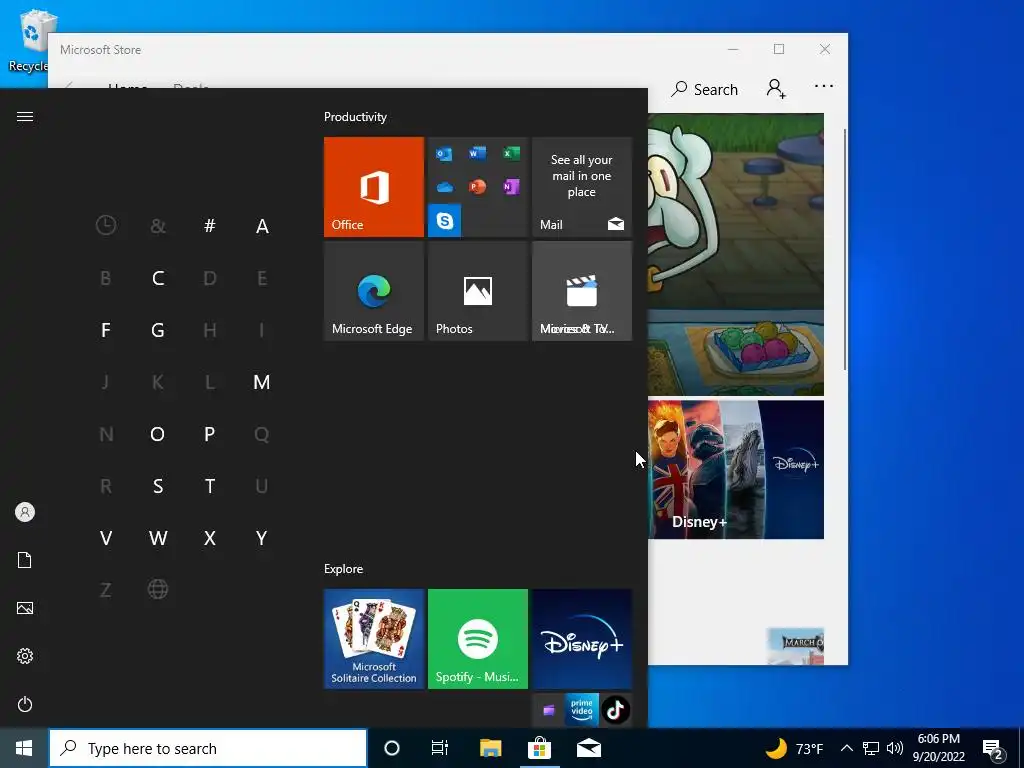Open the user account icon in Start
The height and width of the screenshot is (768, 1024).
tap(25, 512)
